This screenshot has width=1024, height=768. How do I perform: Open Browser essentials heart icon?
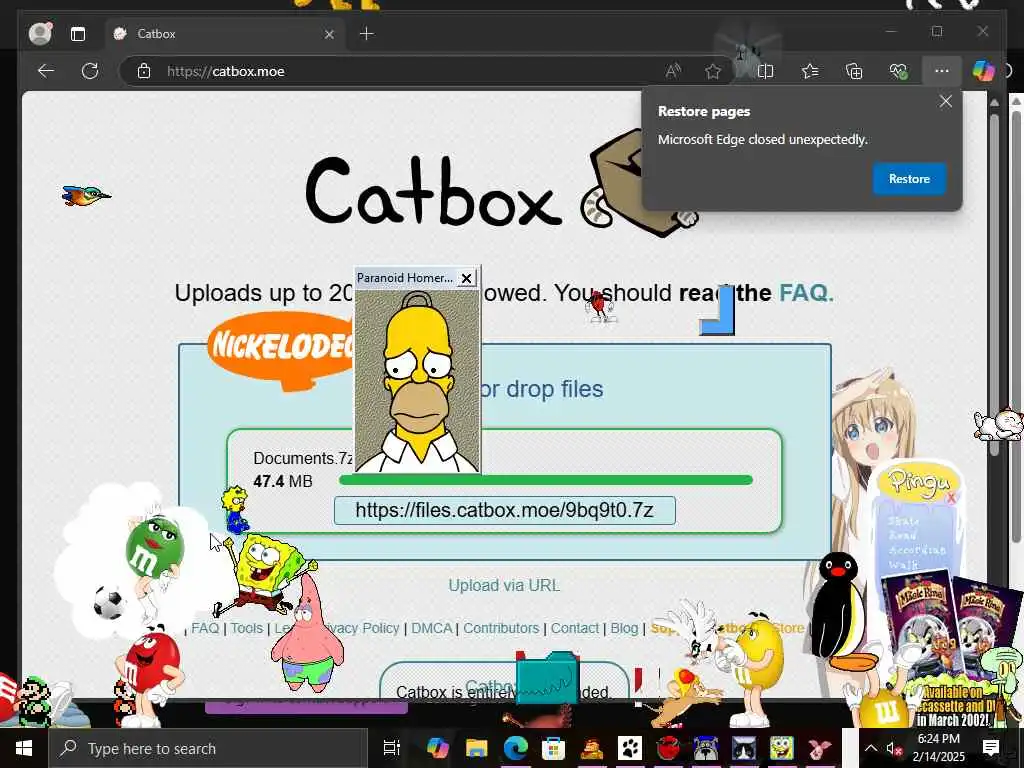[898, 71]
